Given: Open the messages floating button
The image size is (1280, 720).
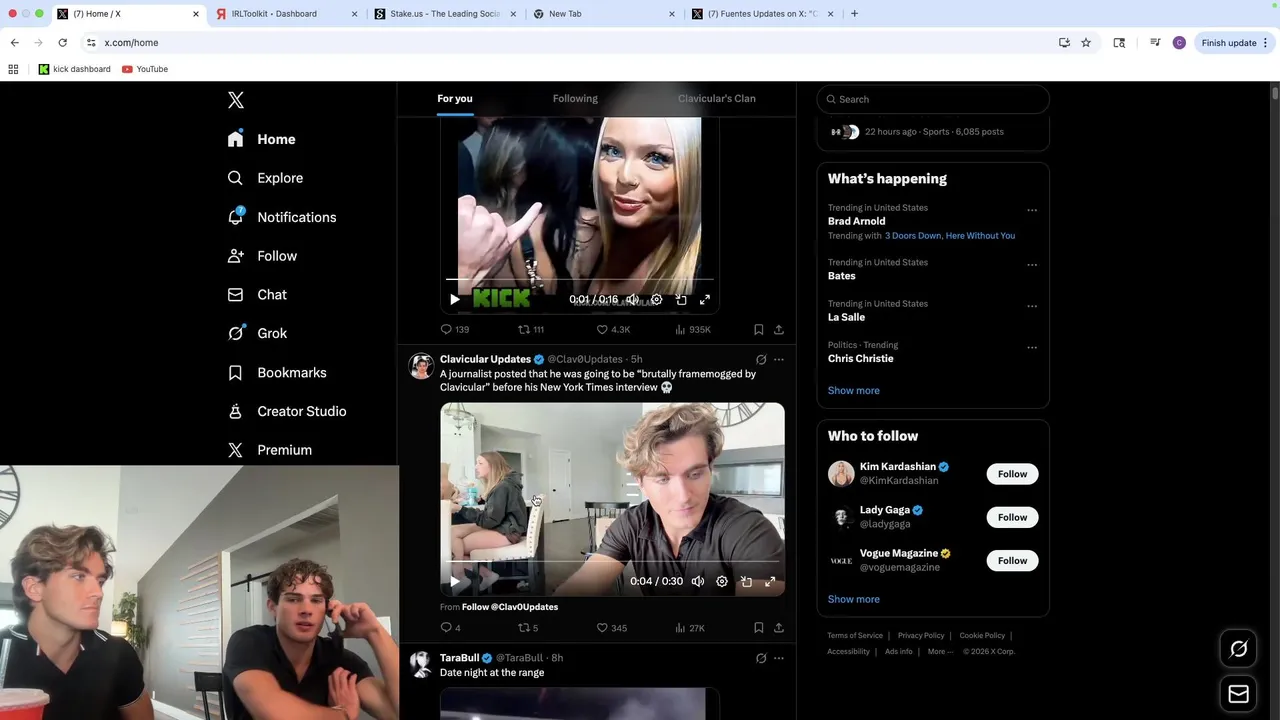Looking at the screenshot, I should tap(1238, 694).
